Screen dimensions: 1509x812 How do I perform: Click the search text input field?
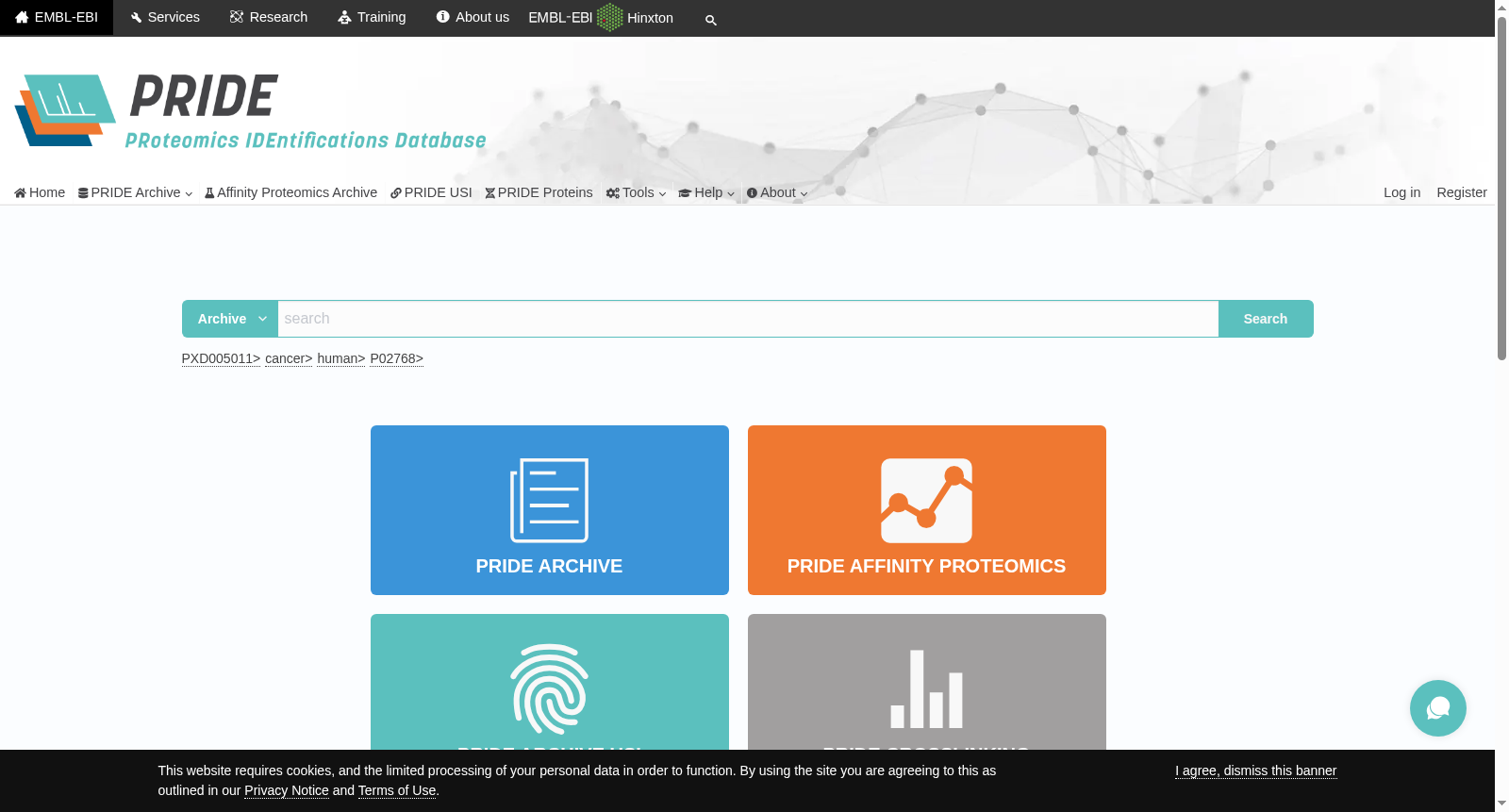tap(748, 319)
